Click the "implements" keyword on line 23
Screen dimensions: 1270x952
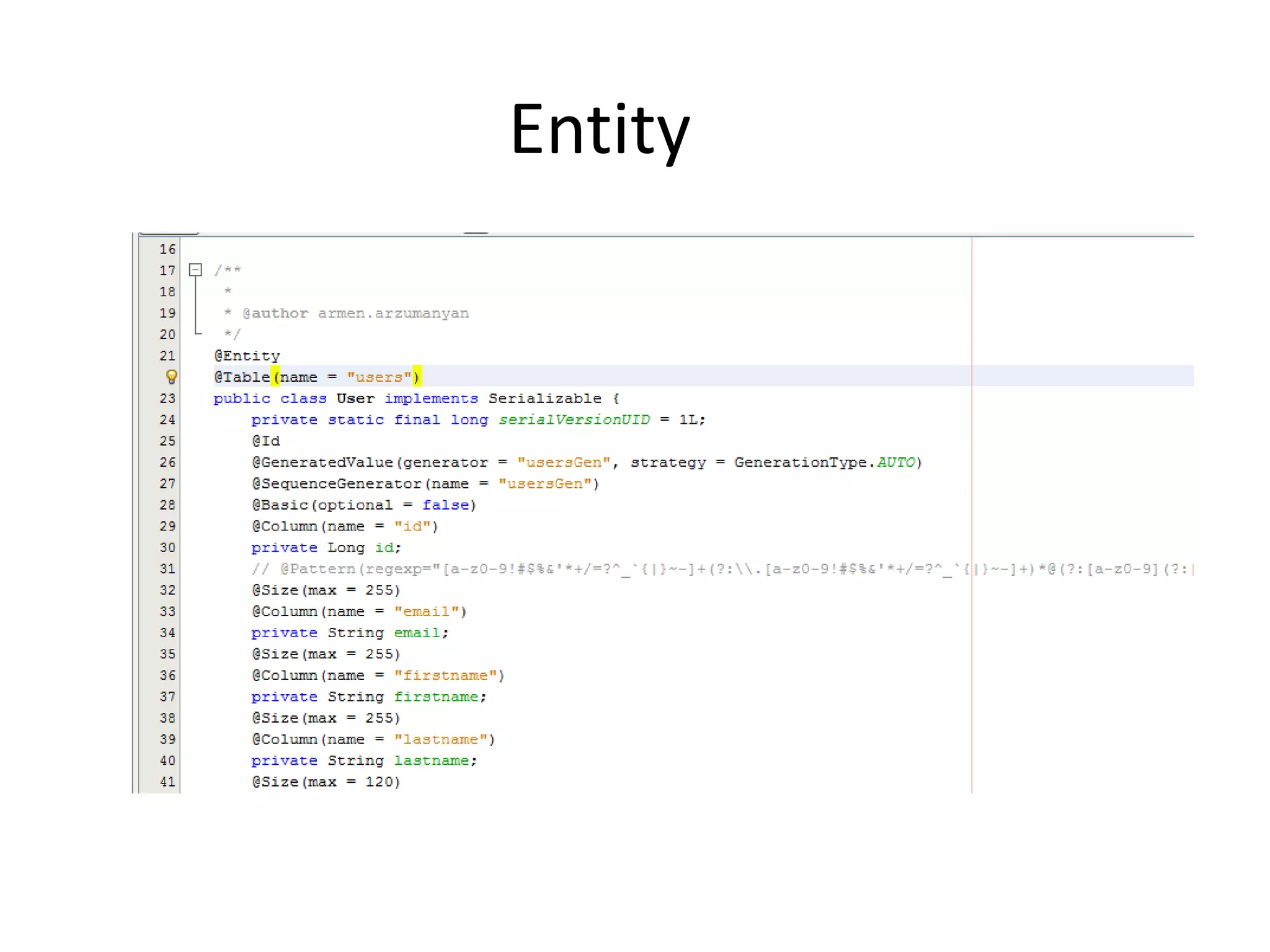coord(432,399)
